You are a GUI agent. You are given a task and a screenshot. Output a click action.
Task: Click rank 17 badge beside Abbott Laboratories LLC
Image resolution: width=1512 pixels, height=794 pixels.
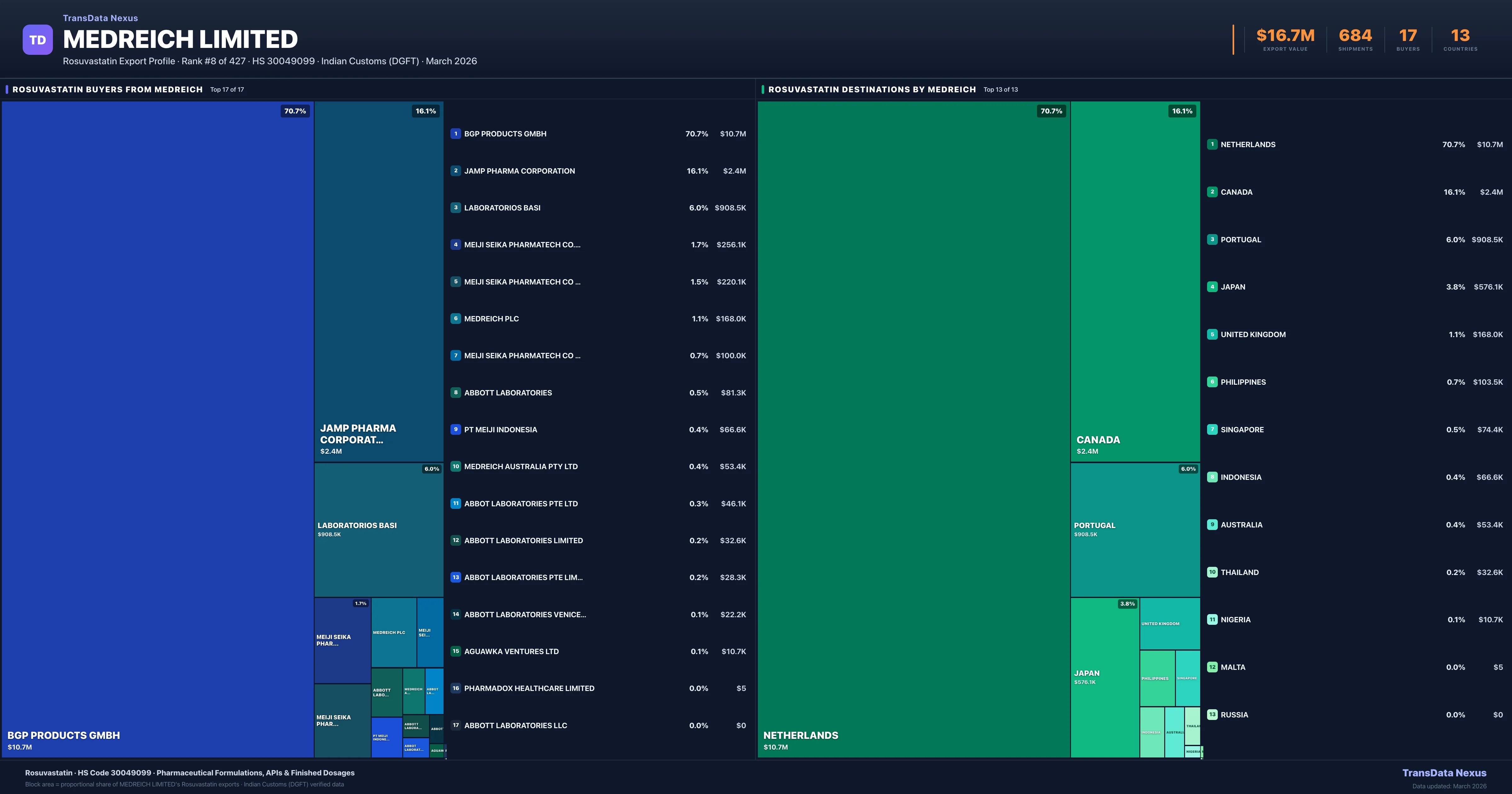coord(455,725)
